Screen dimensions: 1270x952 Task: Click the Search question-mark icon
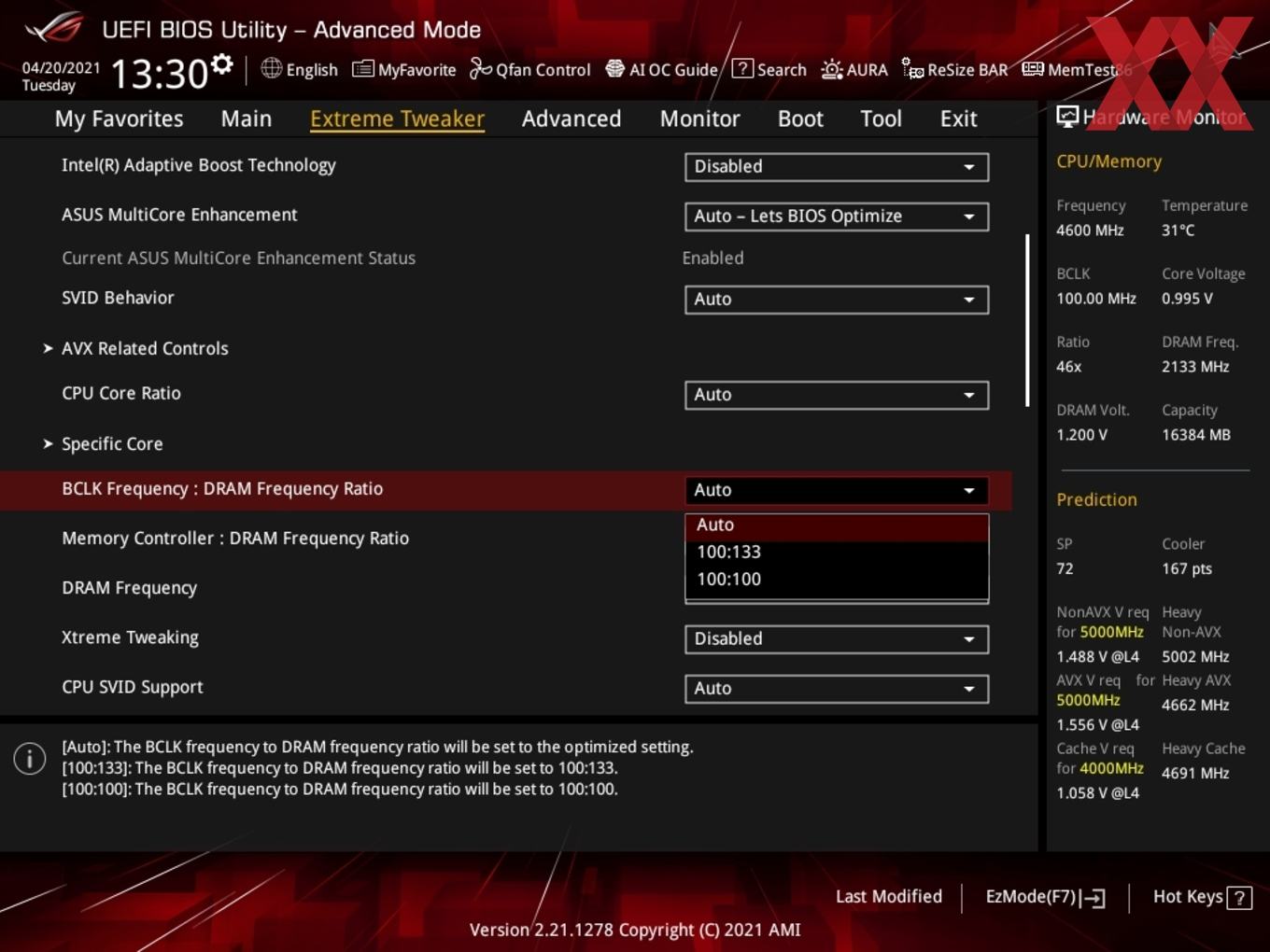click(742, 68)
